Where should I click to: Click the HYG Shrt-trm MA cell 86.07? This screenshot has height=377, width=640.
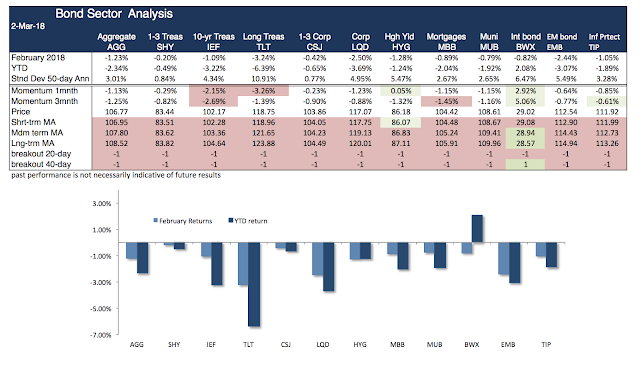click(x=400, y=122)
